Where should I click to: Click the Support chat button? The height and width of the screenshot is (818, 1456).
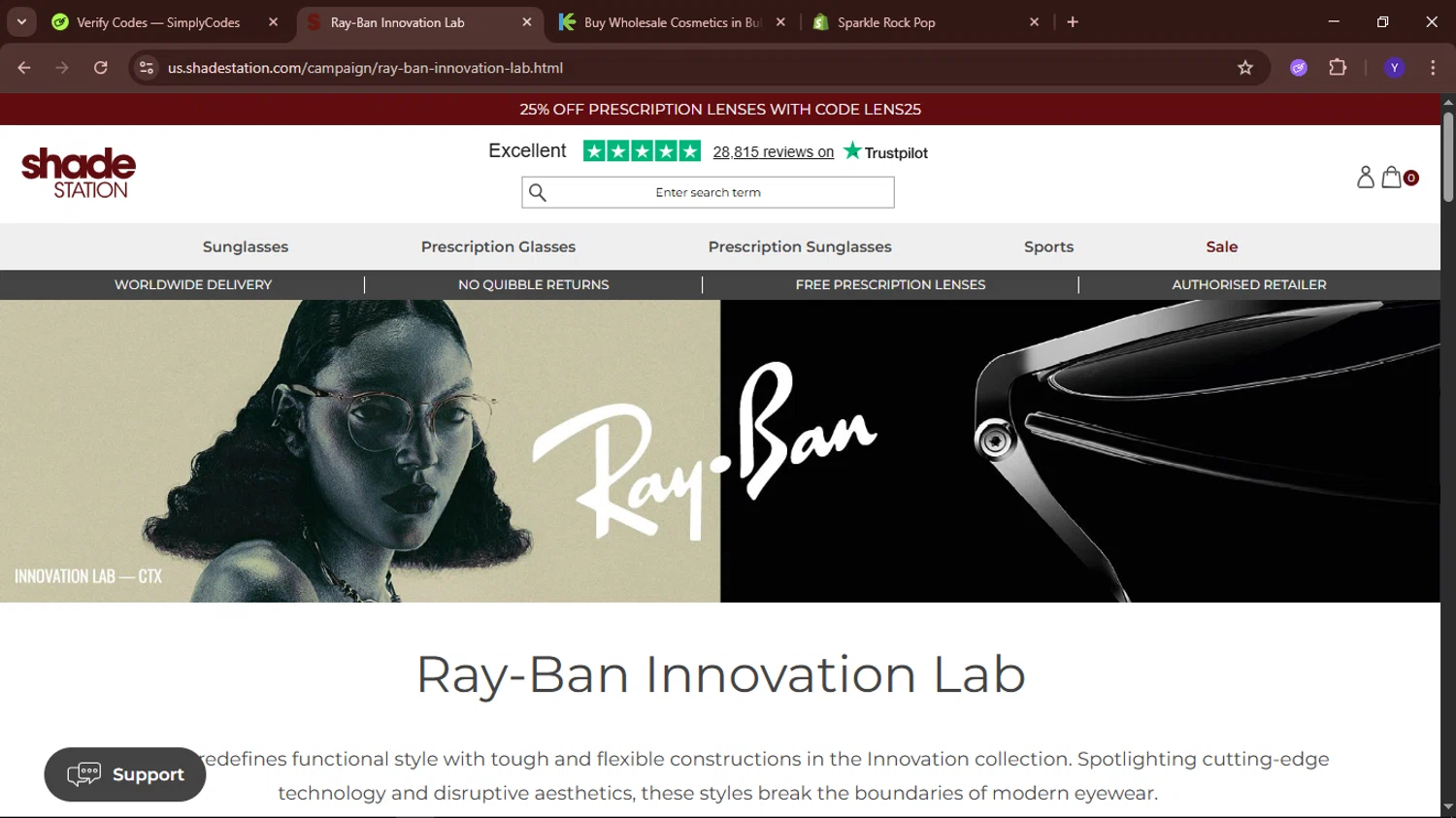pos(125,774)
